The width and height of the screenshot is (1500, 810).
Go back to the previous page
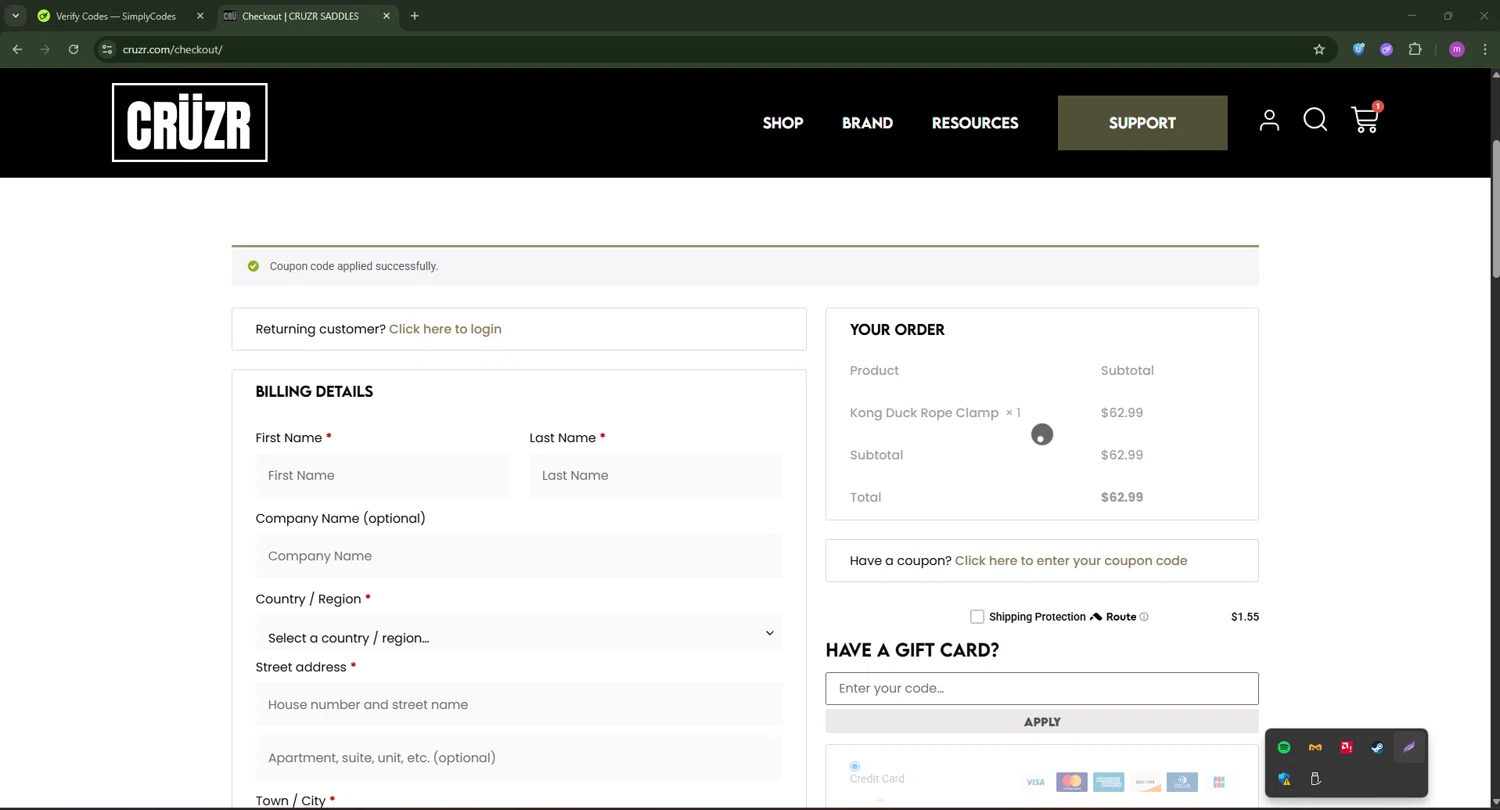17,49
